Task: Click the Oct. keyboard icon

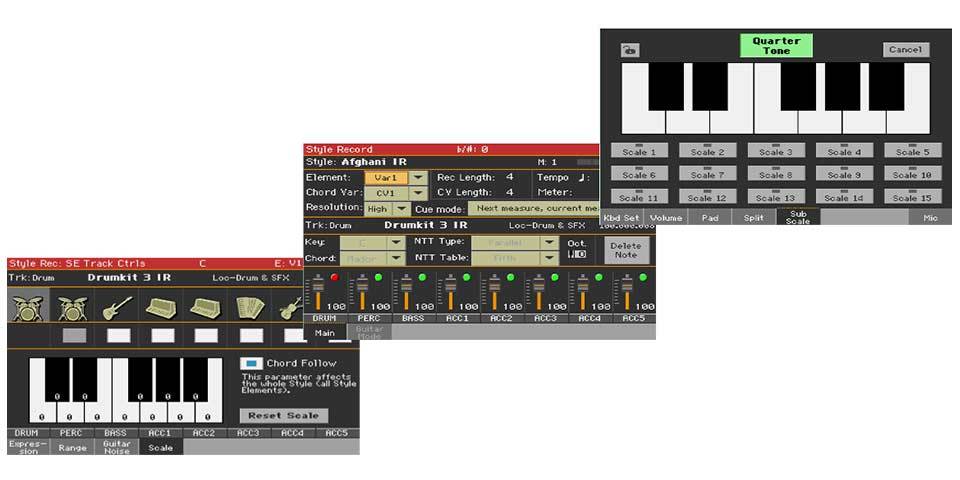Action: pyautogui.click(x=577, y=255)
